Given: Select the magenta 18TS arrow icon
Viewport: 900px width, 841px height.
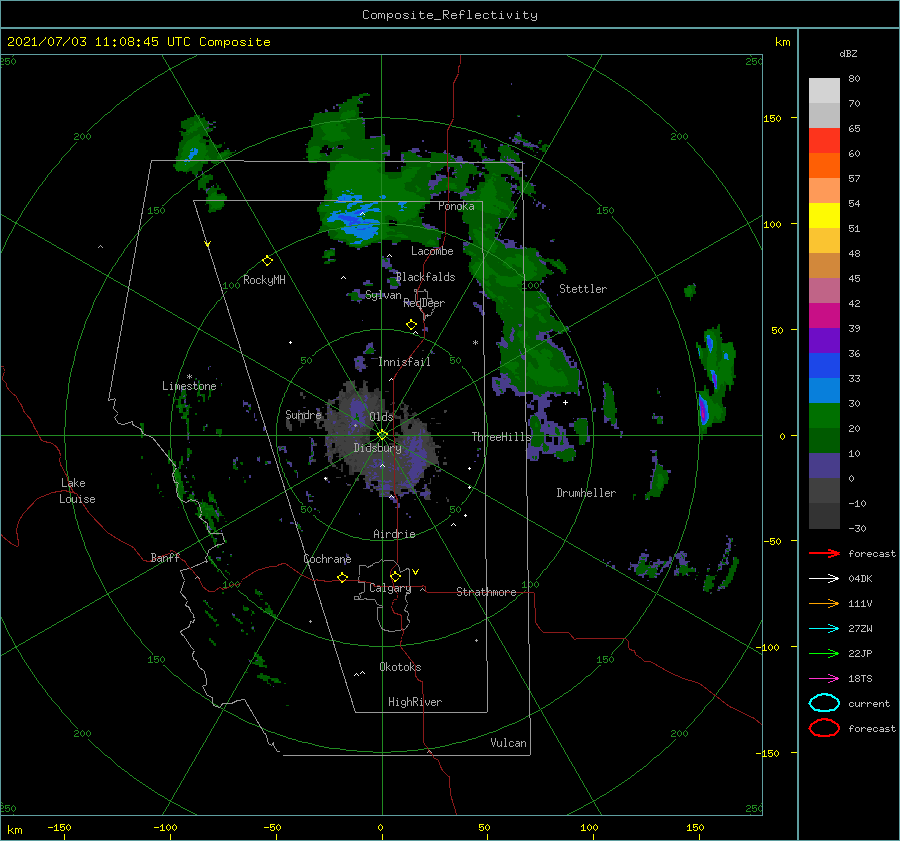Looking at the screenshot, I should (824, 679).
